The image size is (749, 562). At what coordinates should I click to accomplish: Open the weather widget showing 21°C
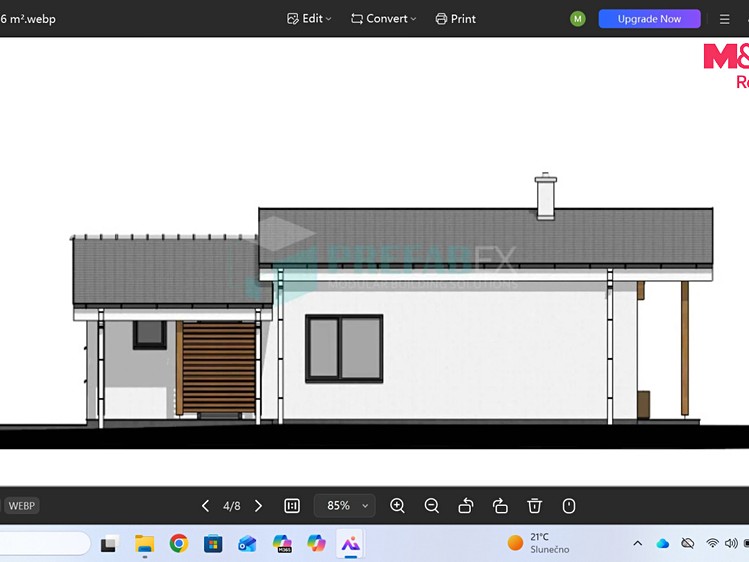[x=538, y=543]
